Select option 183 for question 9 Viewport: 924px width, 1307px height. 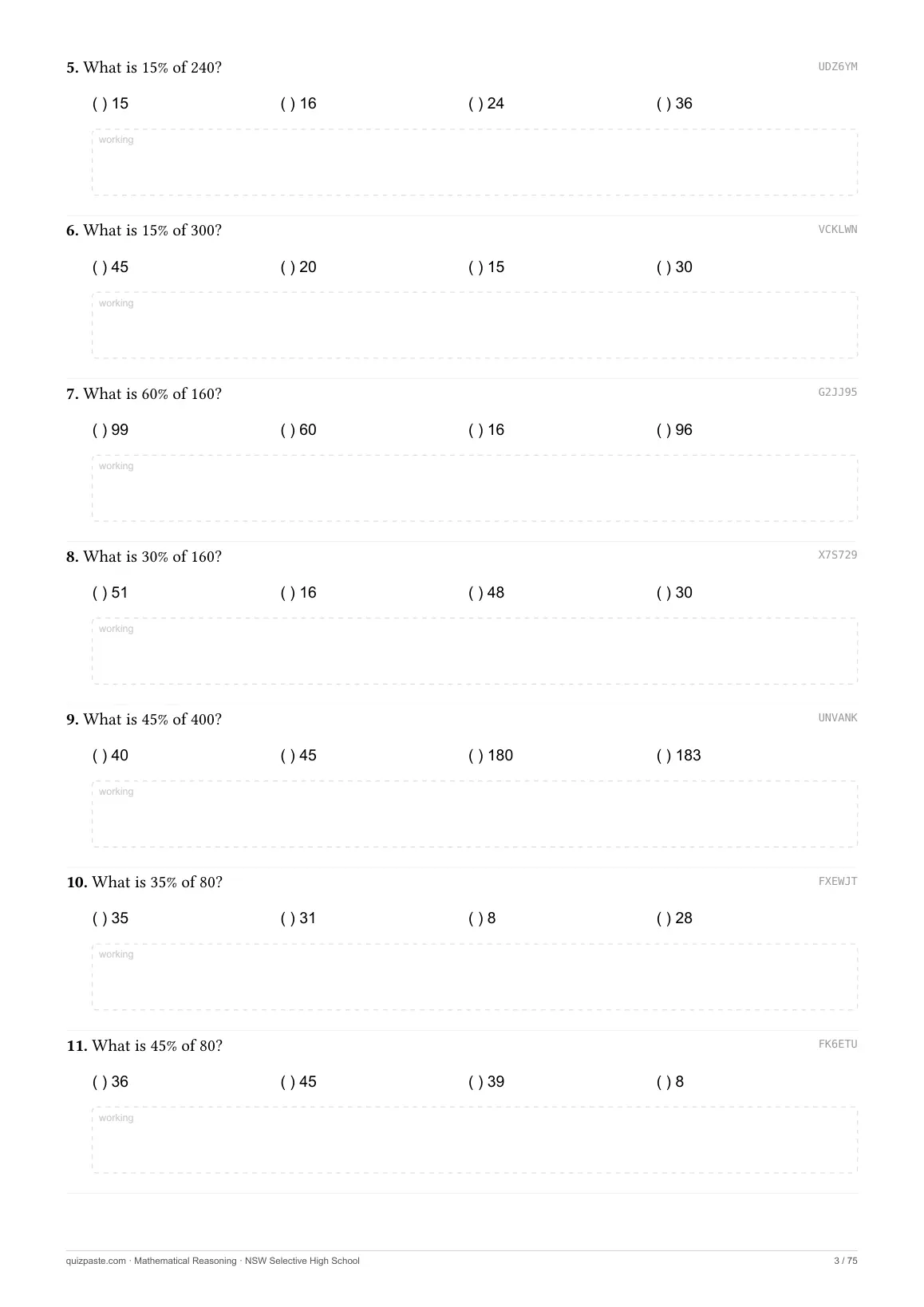pos(678,756)
